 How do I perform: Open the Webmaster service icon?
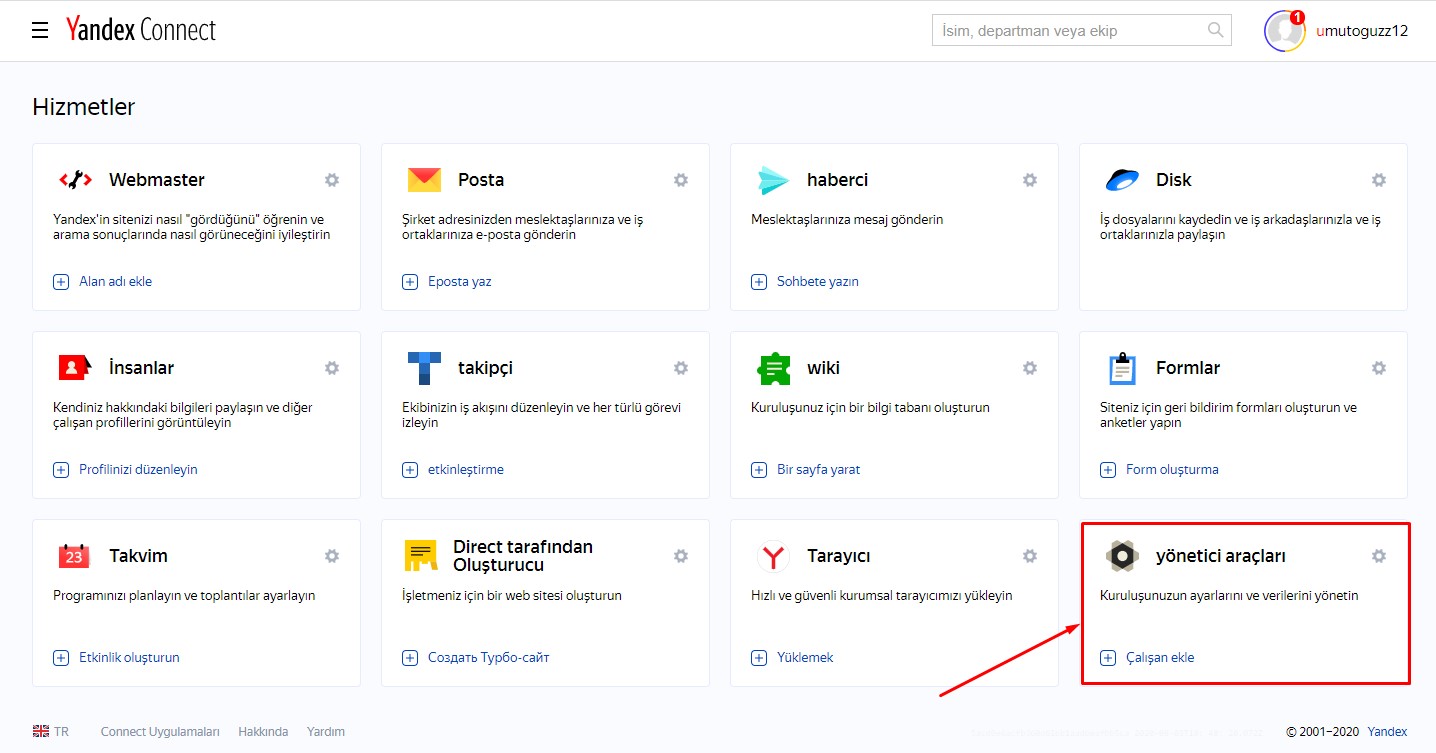coord(75,180)
